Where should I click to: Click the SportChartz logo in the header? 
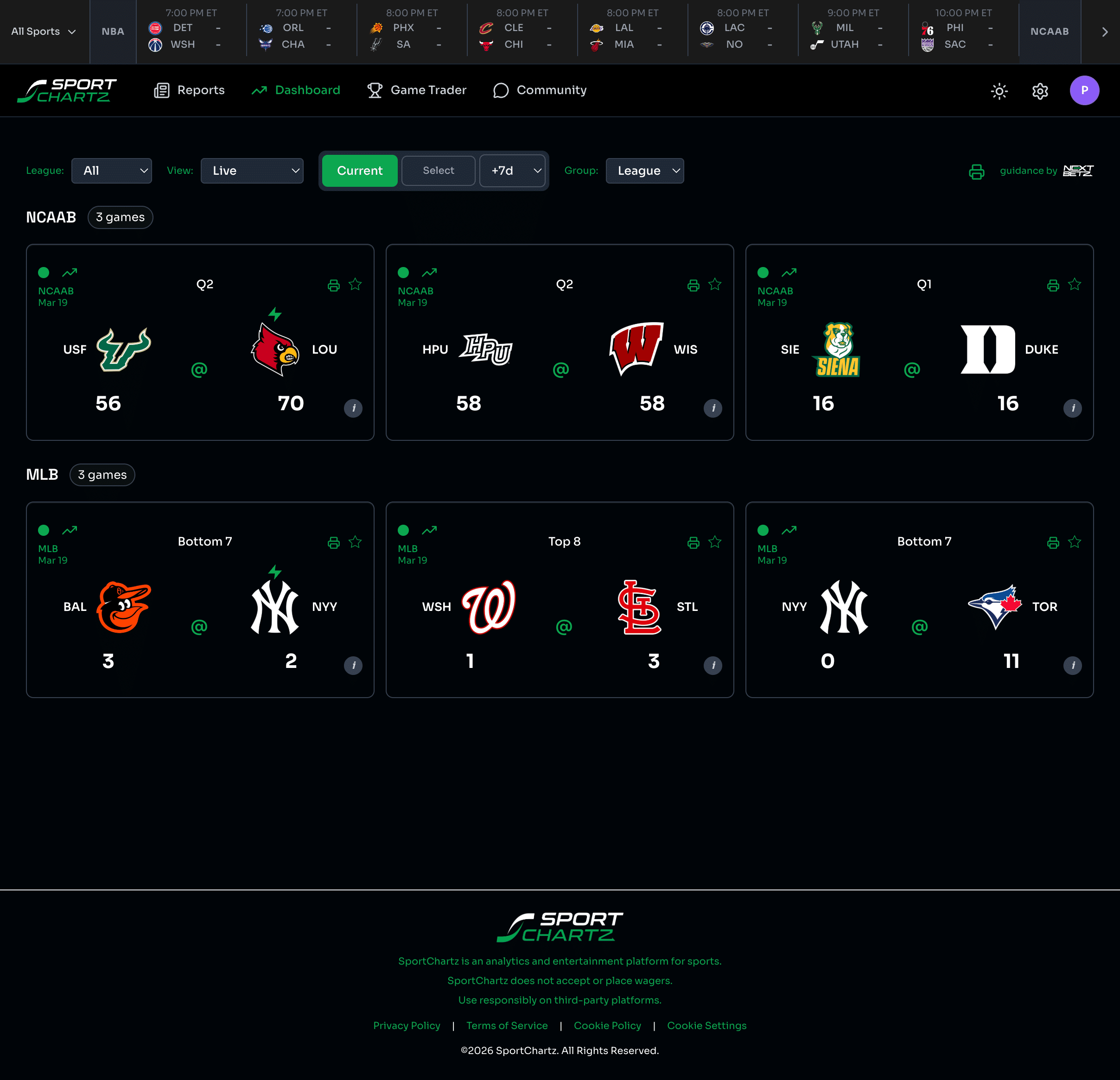[66, 90]
